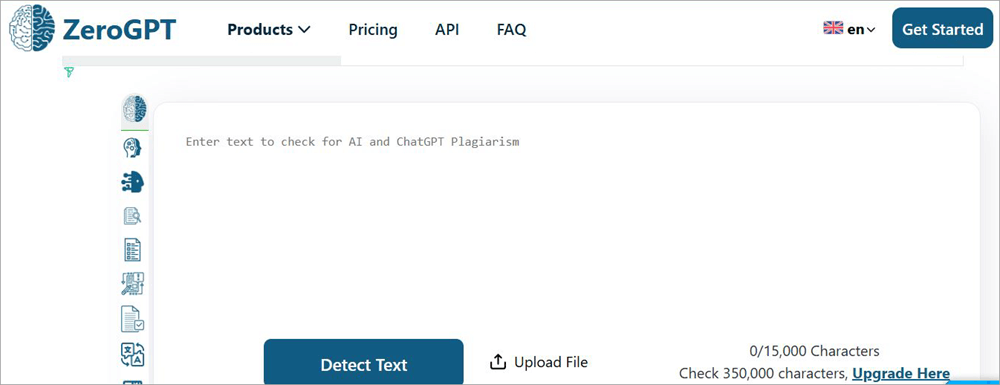Click the UK flag language icon

point(834,28)
